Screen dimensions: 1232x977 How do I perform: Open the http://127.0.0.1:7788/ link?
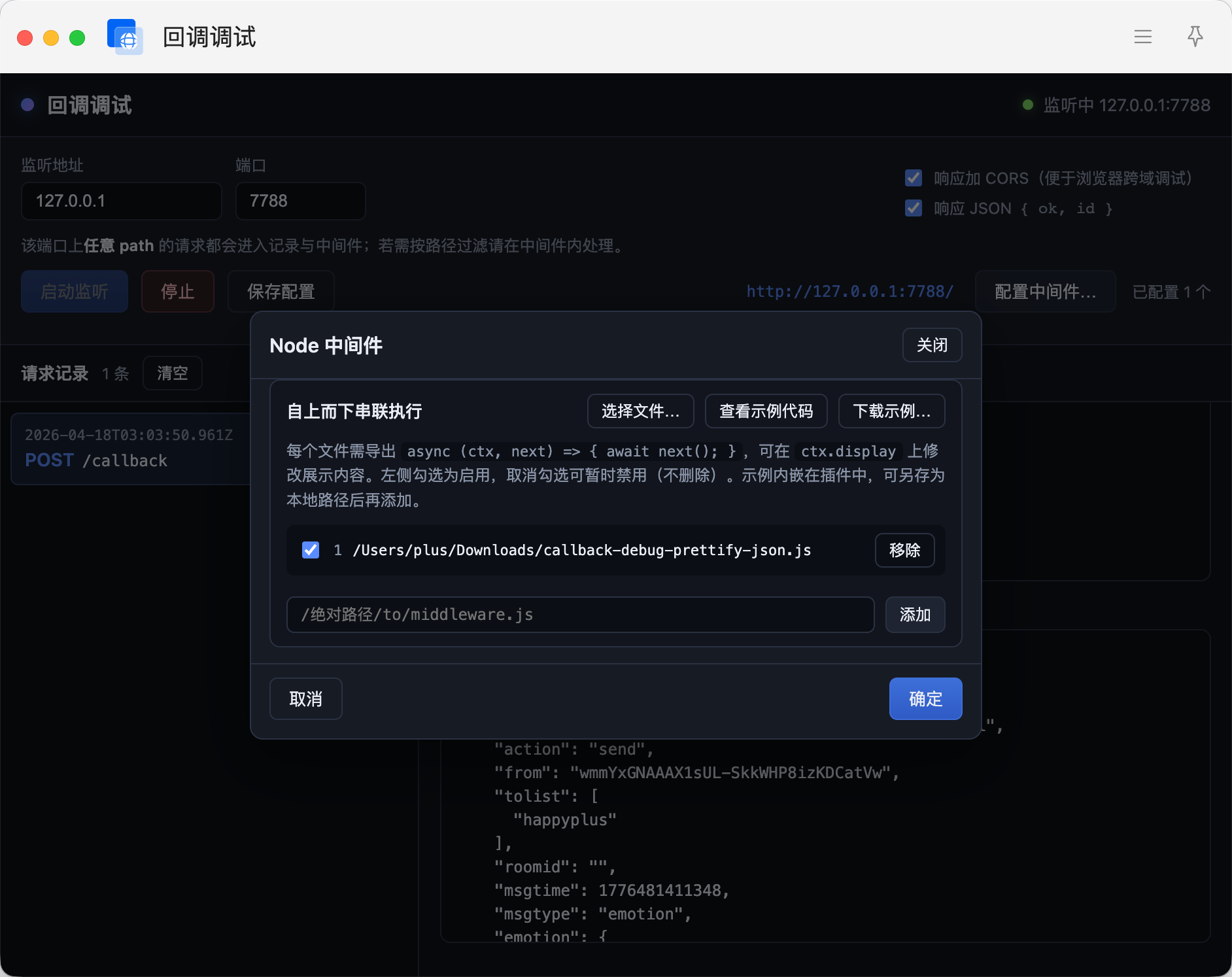point(849,291)
